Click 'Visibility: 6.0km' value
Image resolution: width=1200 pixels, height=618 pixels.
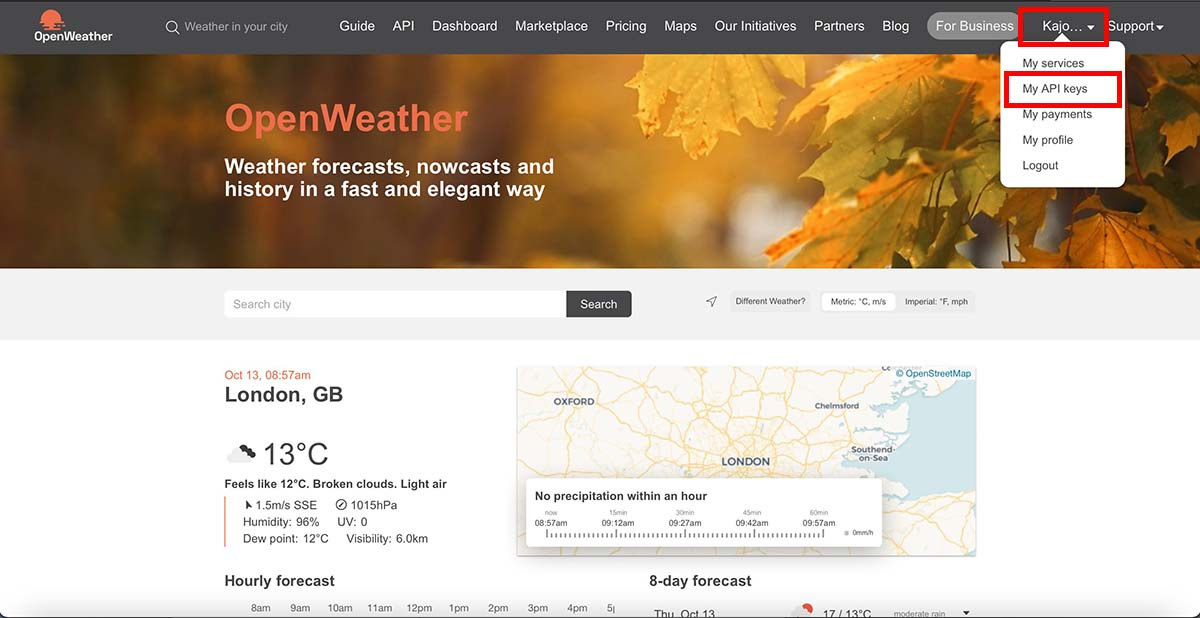pos(387,539)
